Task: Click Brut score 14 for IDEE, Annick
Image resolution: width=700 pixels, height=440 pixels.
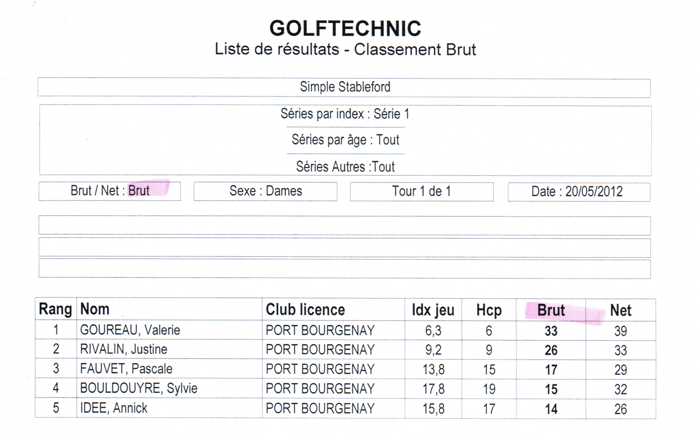Action: [x=551, y=409]
